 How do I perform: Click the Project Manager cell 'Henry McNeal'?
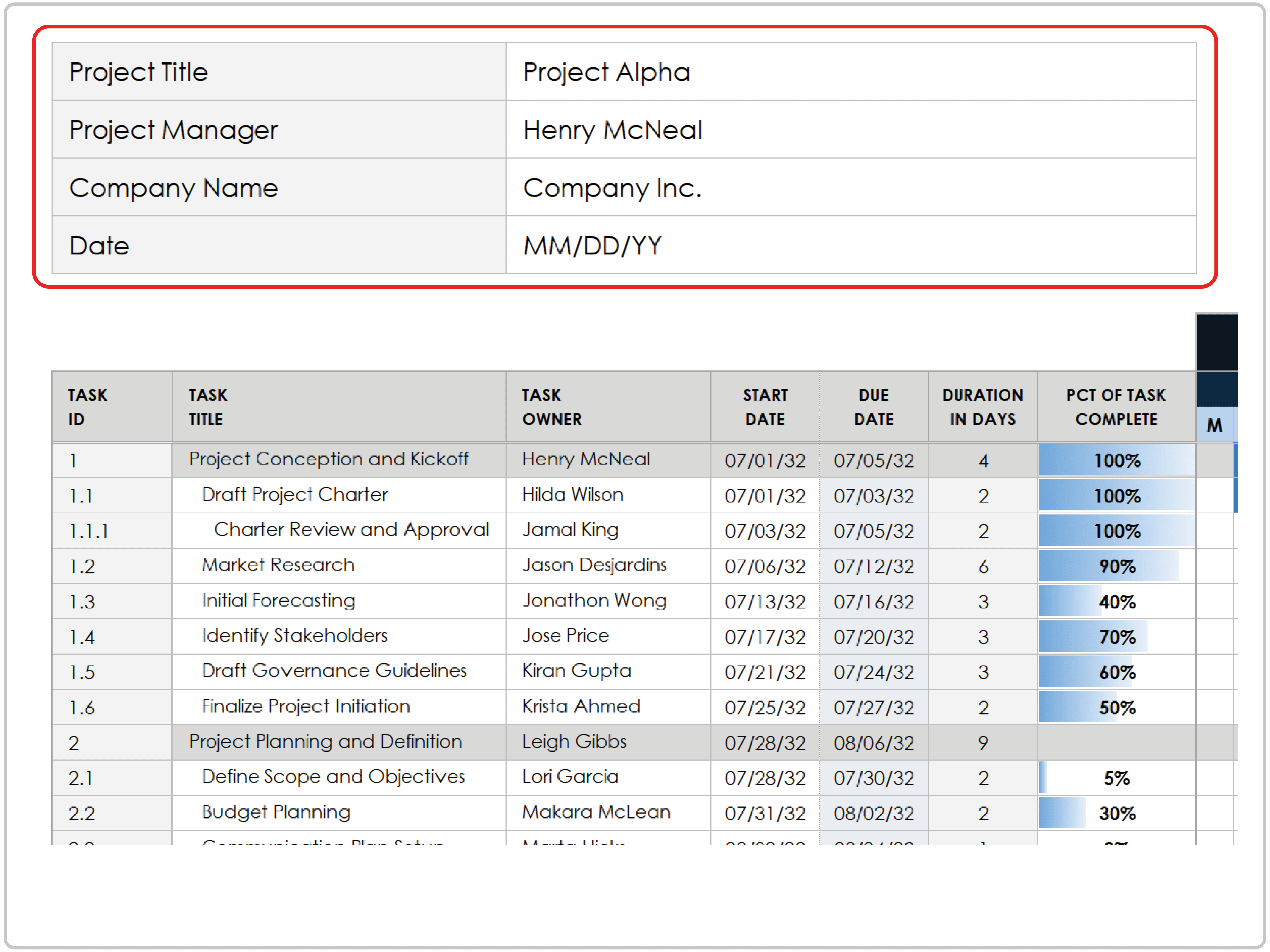[611, 130]
